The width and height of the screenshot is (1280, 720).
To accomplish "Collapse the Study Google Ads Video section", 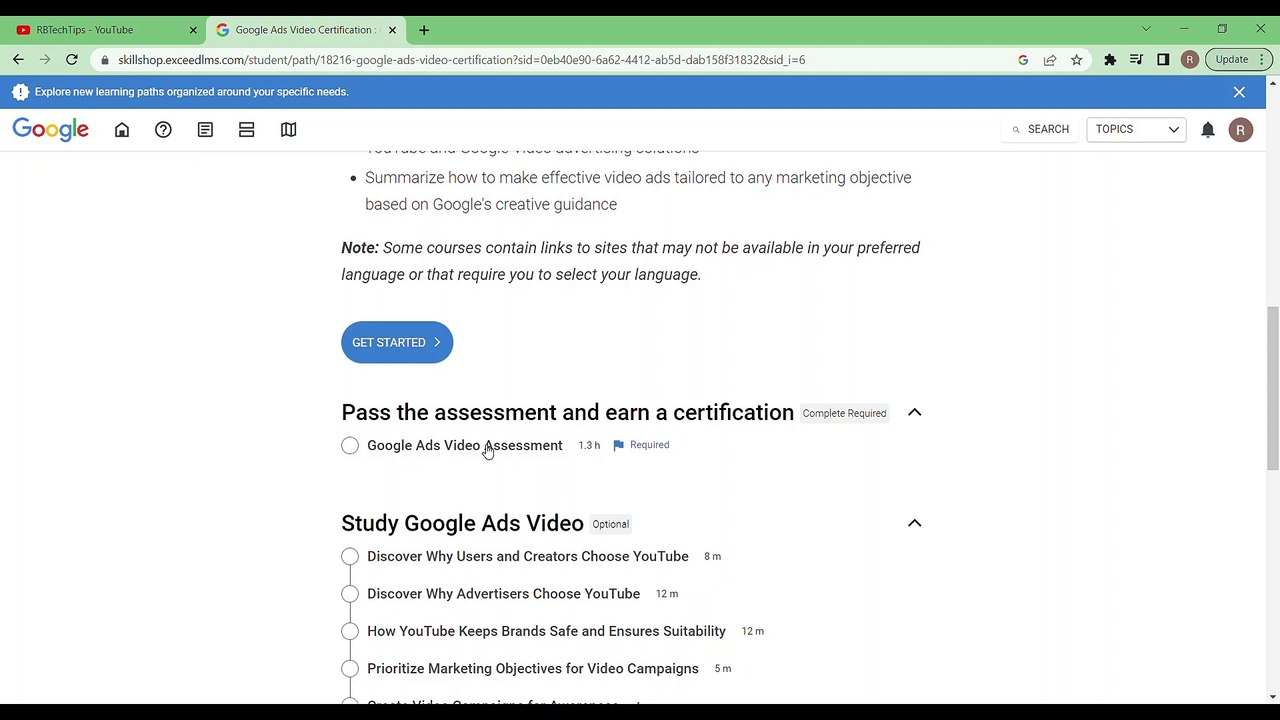I will coord(914,523).
